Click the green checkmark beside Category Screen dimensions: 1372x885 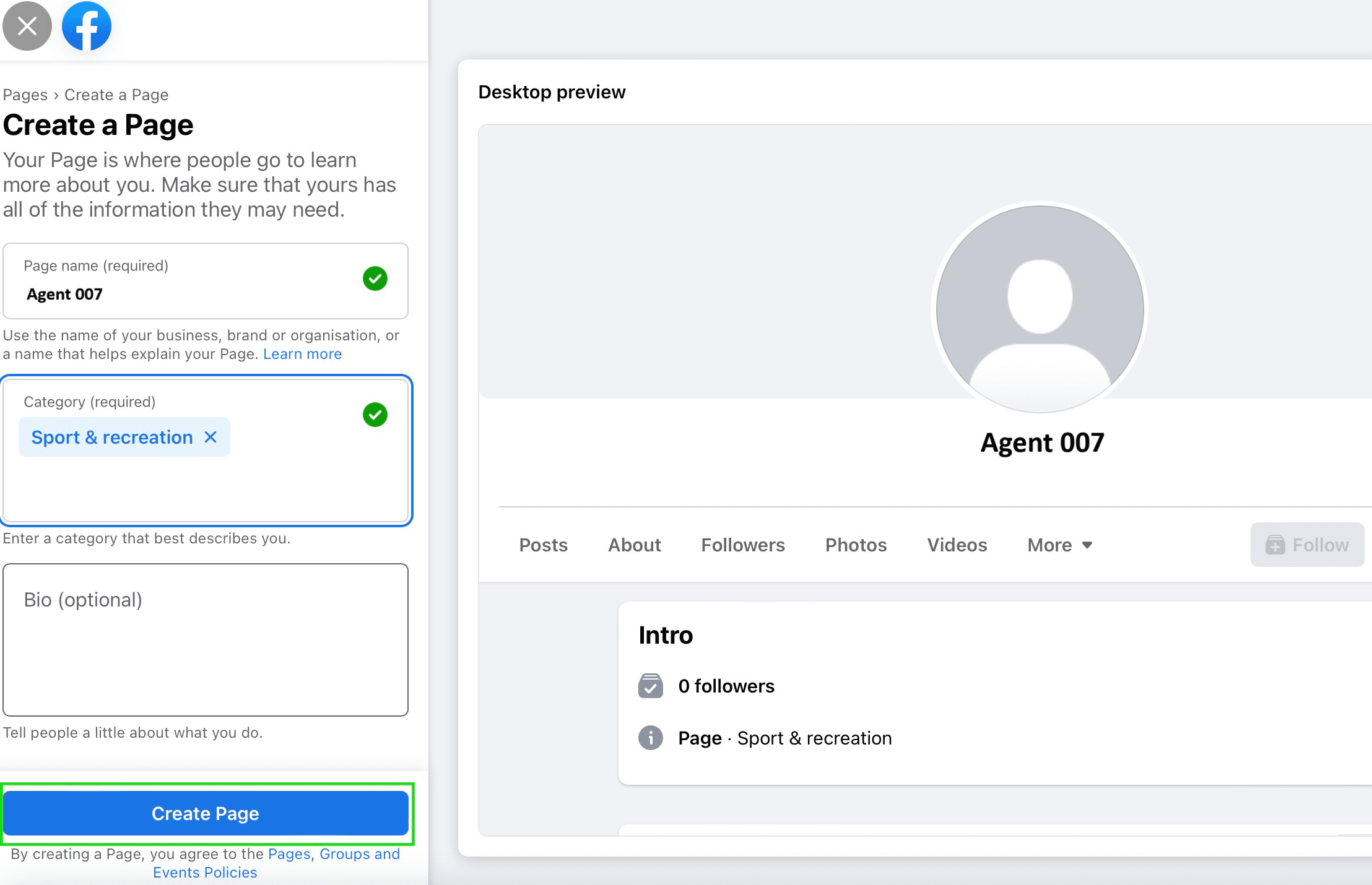(375, 415)
